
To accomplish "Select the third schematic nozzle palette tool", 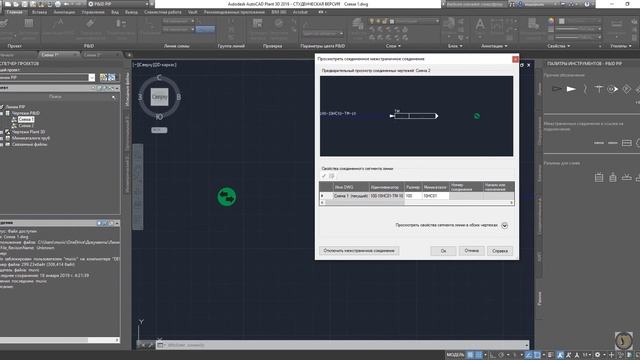I will click(x=627, y=177).
